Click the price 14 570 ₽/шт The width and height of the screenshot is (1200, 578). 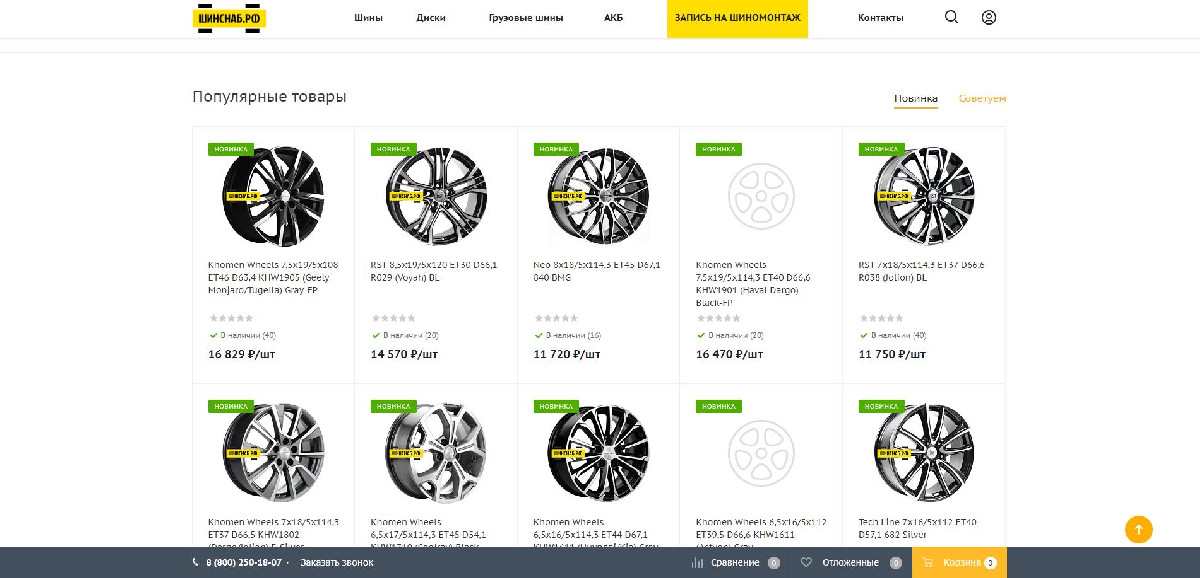tap(404, 354)
